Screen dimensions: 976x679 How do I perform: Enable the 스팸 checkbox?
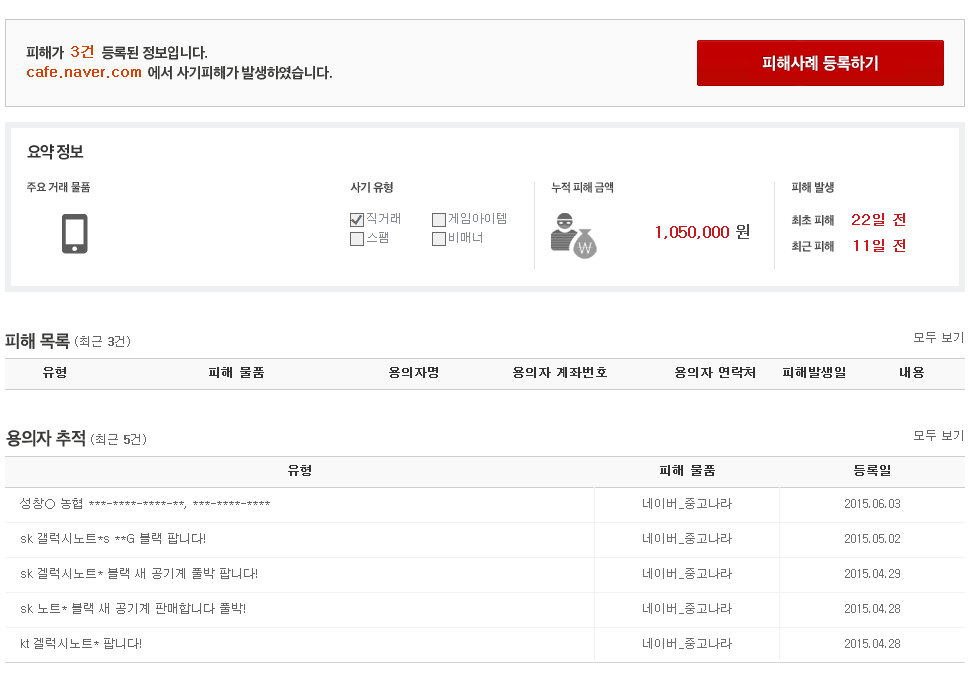(357, 239)
